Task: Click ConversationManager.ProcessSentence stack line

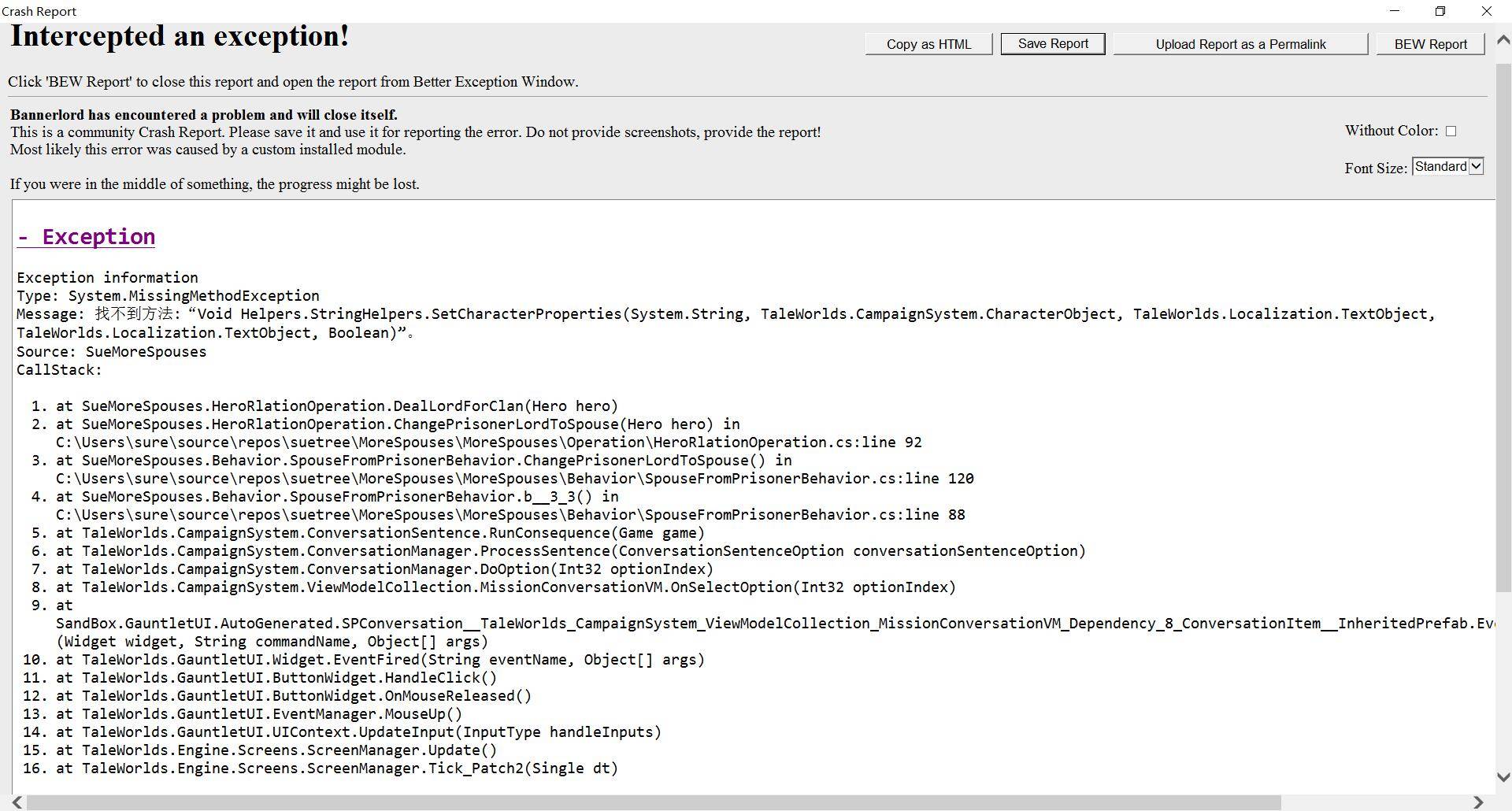Action: click(571, 551)
